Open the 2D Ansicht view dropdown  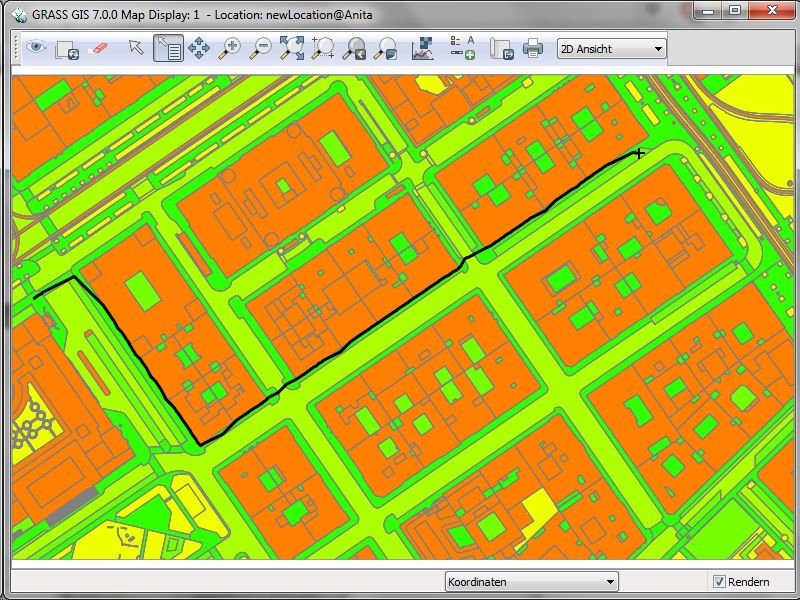[612, 48]
